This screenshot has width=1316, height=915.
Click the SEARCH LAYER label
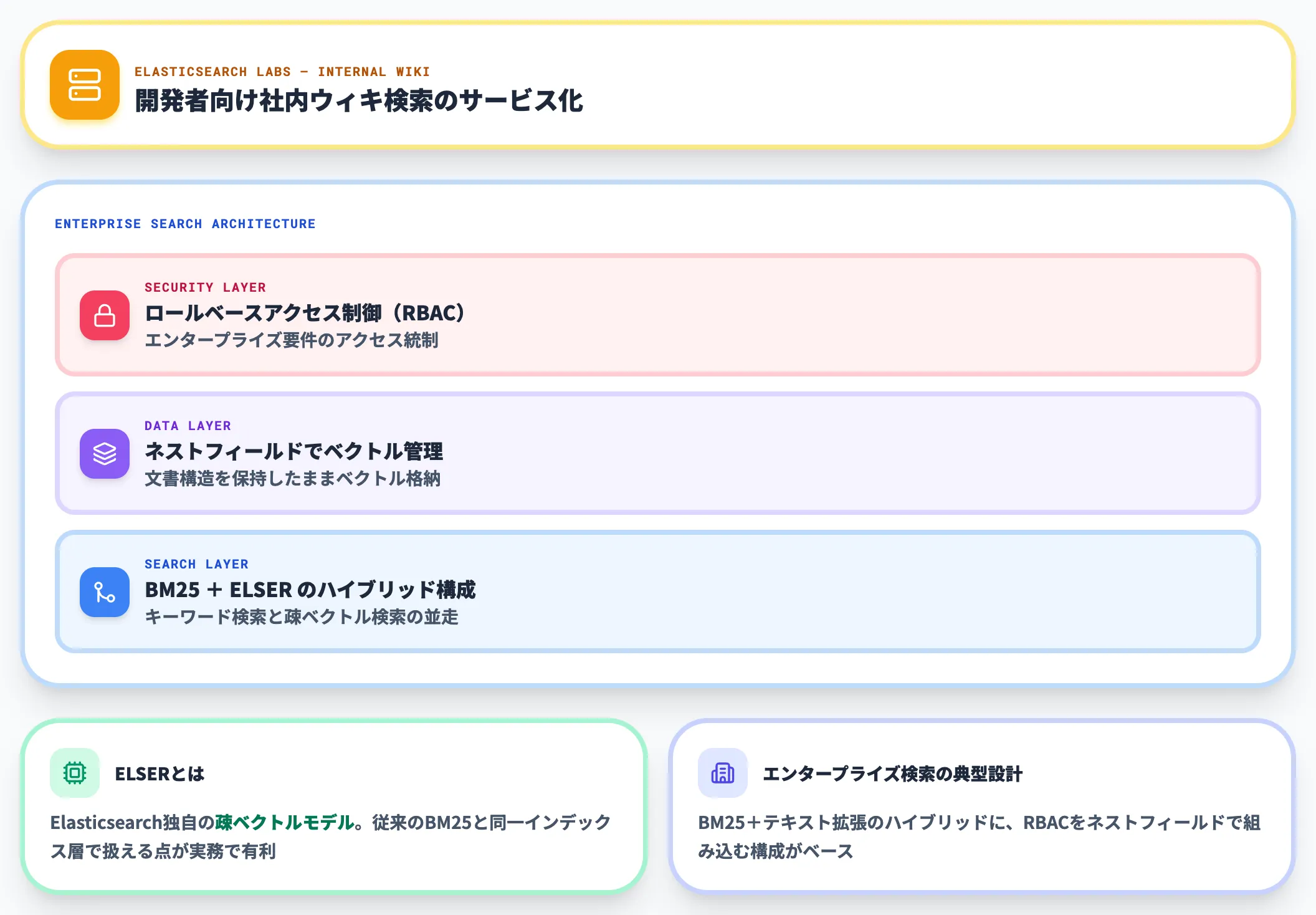coord(196,564)
